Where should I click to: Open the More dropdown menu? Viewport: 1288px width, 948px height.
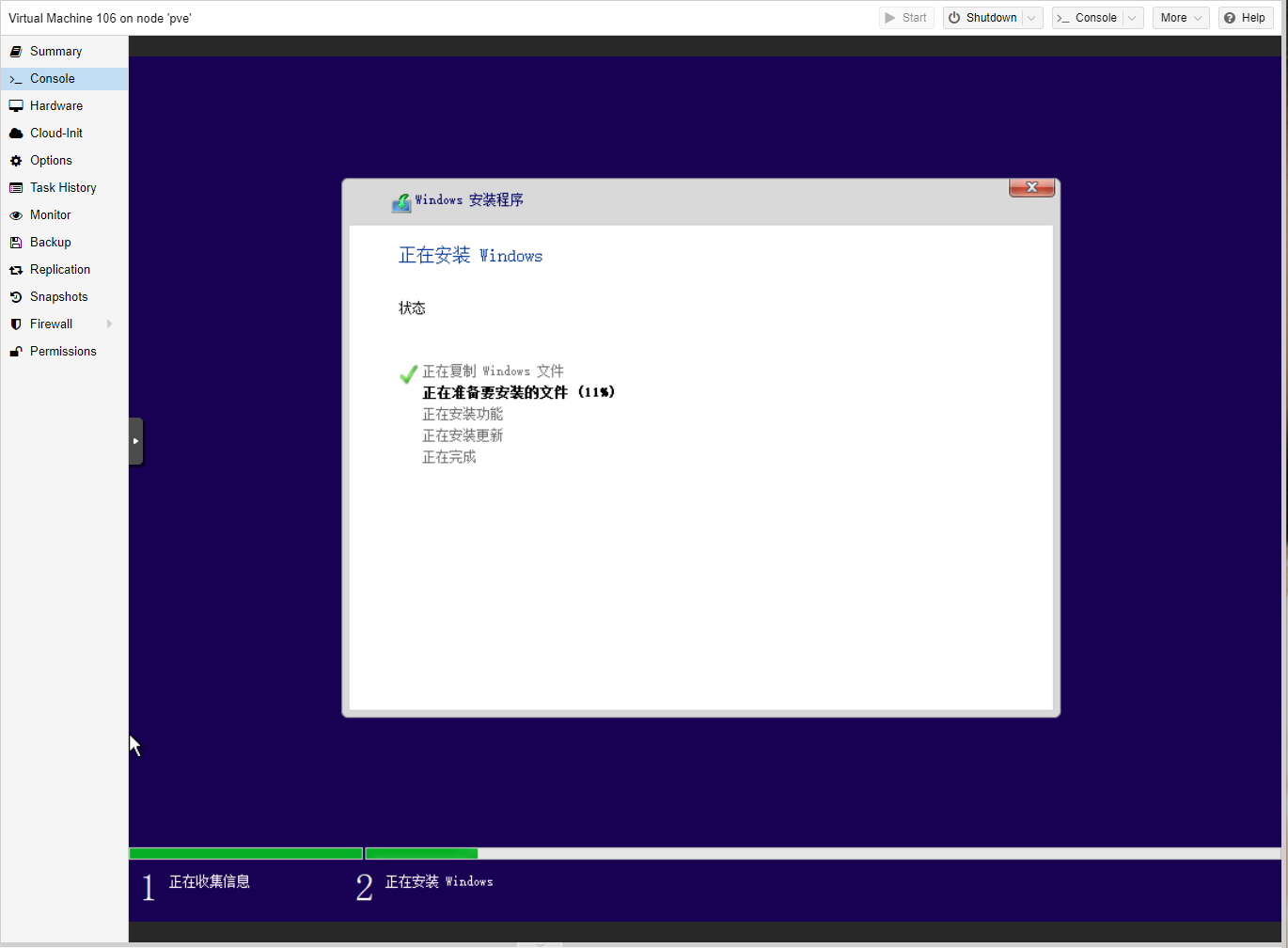(x=1180, y=18)
